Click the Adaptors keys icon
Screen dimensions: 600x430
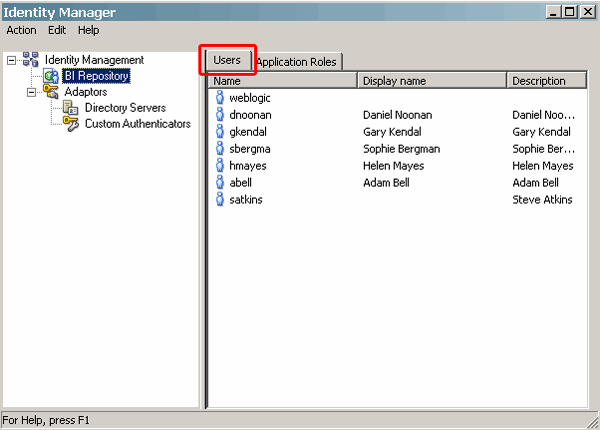51,92
